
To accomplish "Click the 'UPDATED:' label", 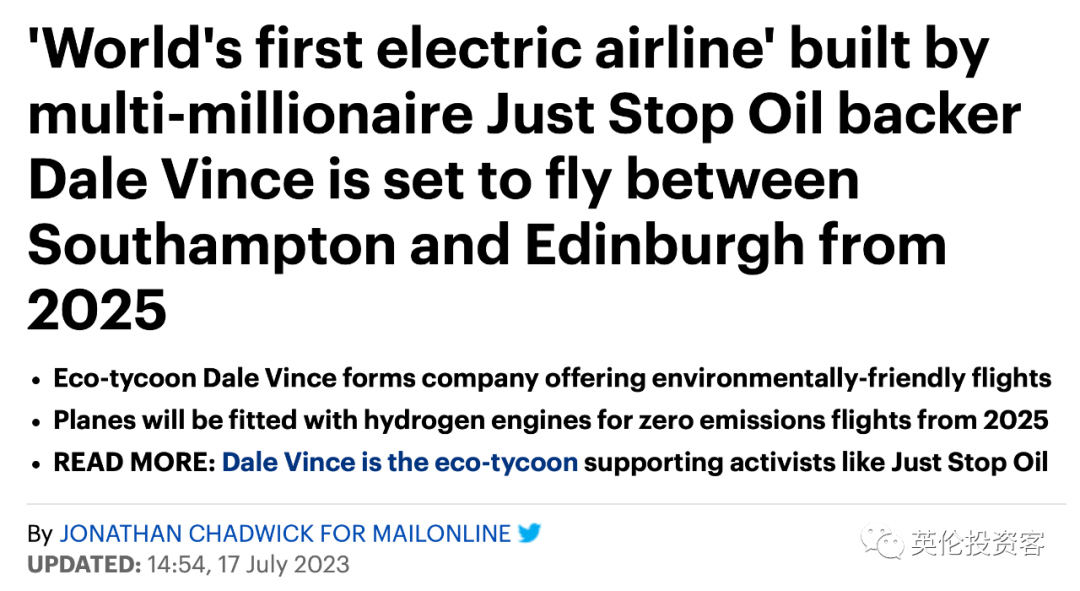I will tap(84, 565).
